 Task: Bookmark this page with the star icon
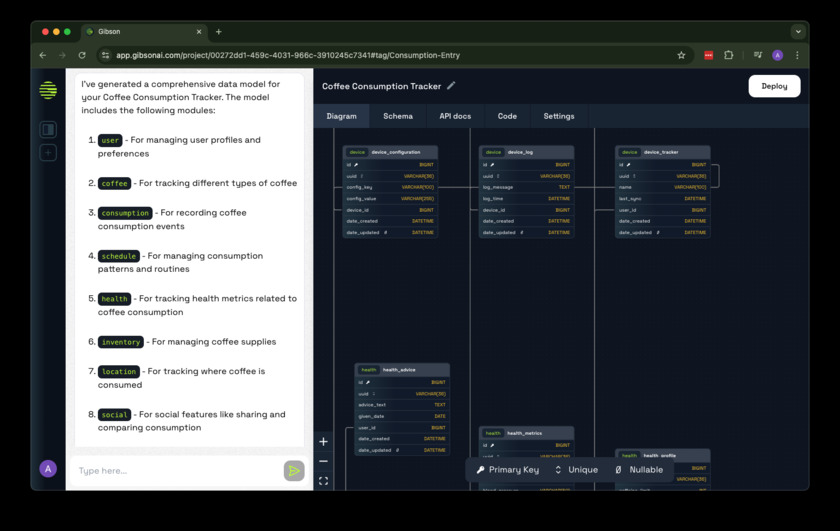[x=681, y=55]
